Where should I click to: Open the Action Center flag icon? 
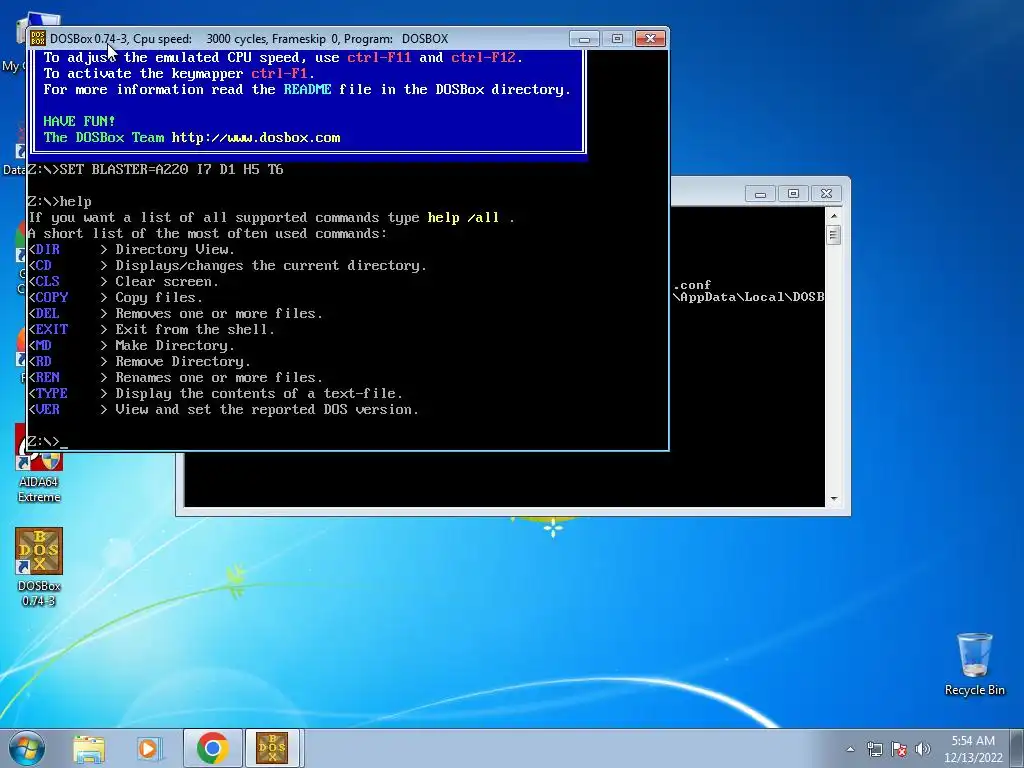pyautogui.click(x=899, y=749)
